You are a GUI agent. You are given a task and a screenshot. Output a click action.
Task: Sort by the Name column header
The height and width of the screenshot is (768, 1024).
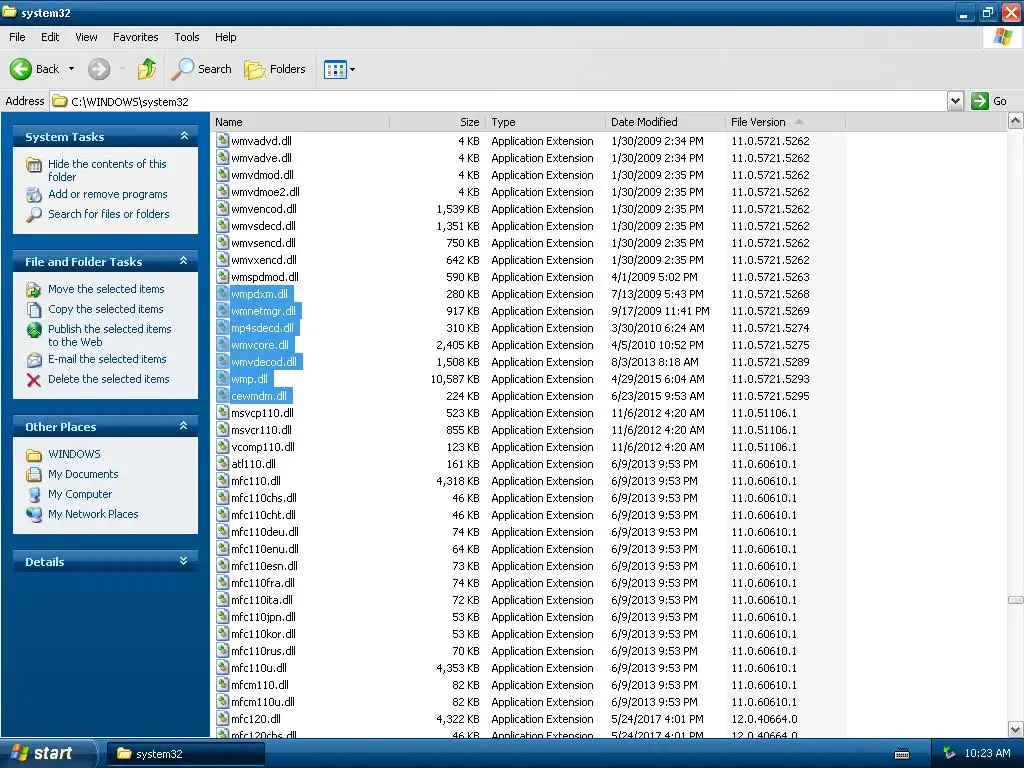tap(300, 122)
